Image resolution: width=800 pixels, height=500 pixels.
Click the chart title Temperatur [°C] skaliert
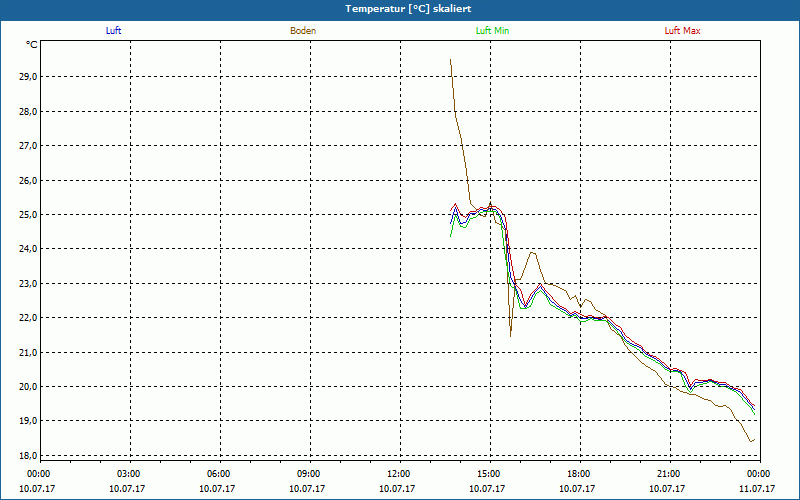point(408,9)
